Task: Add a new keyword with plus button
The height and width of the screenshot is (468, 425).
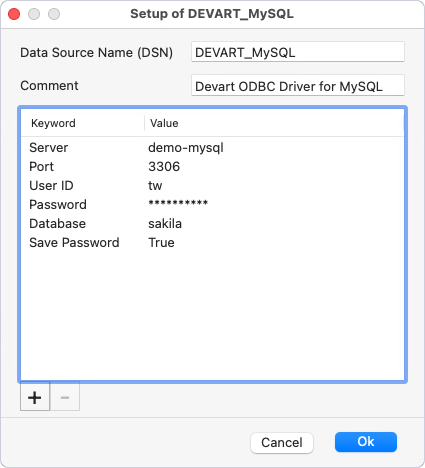Action: (x=35, y=396)
